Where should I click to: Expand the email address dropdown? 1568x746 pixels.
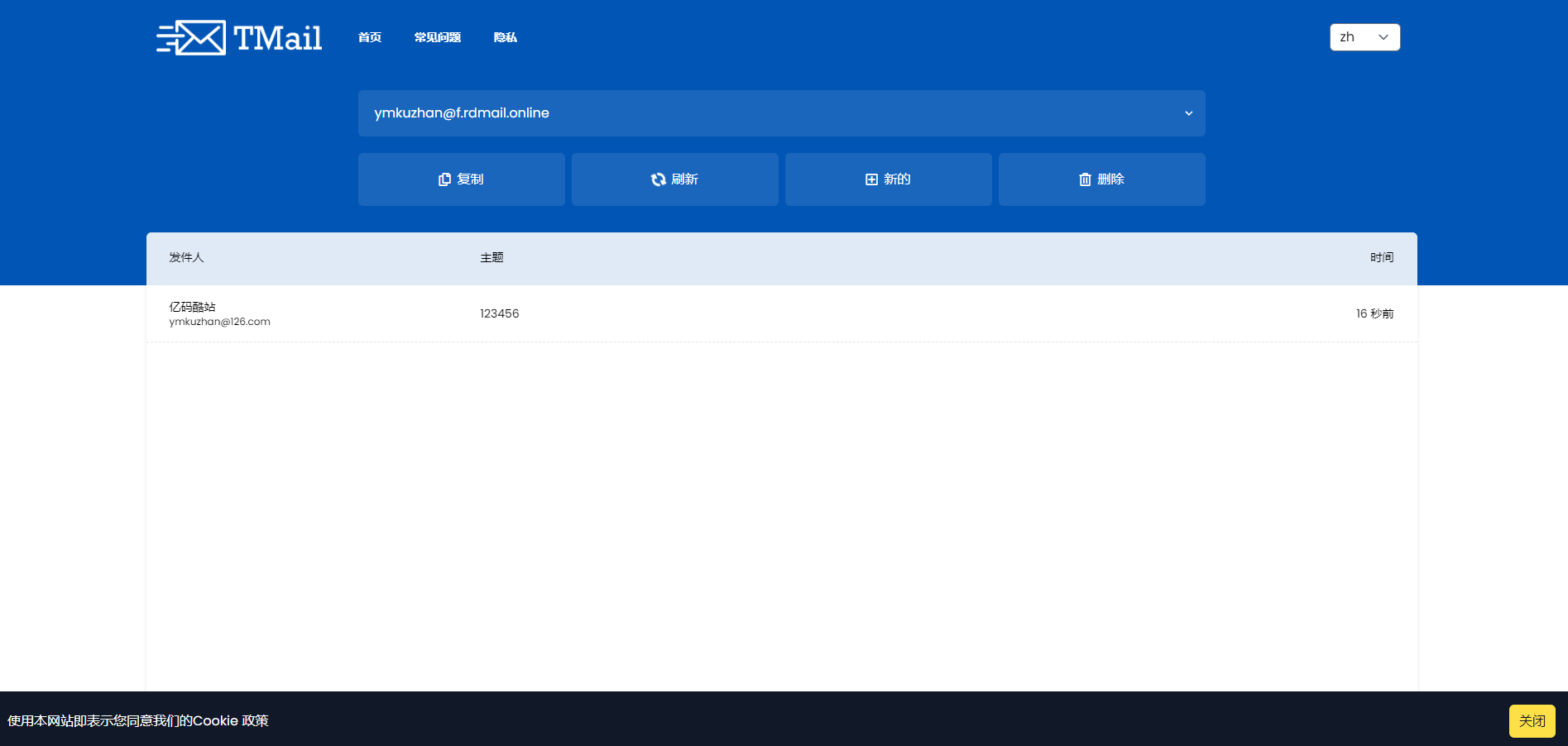pyautogui.click(x=781, y=112)
